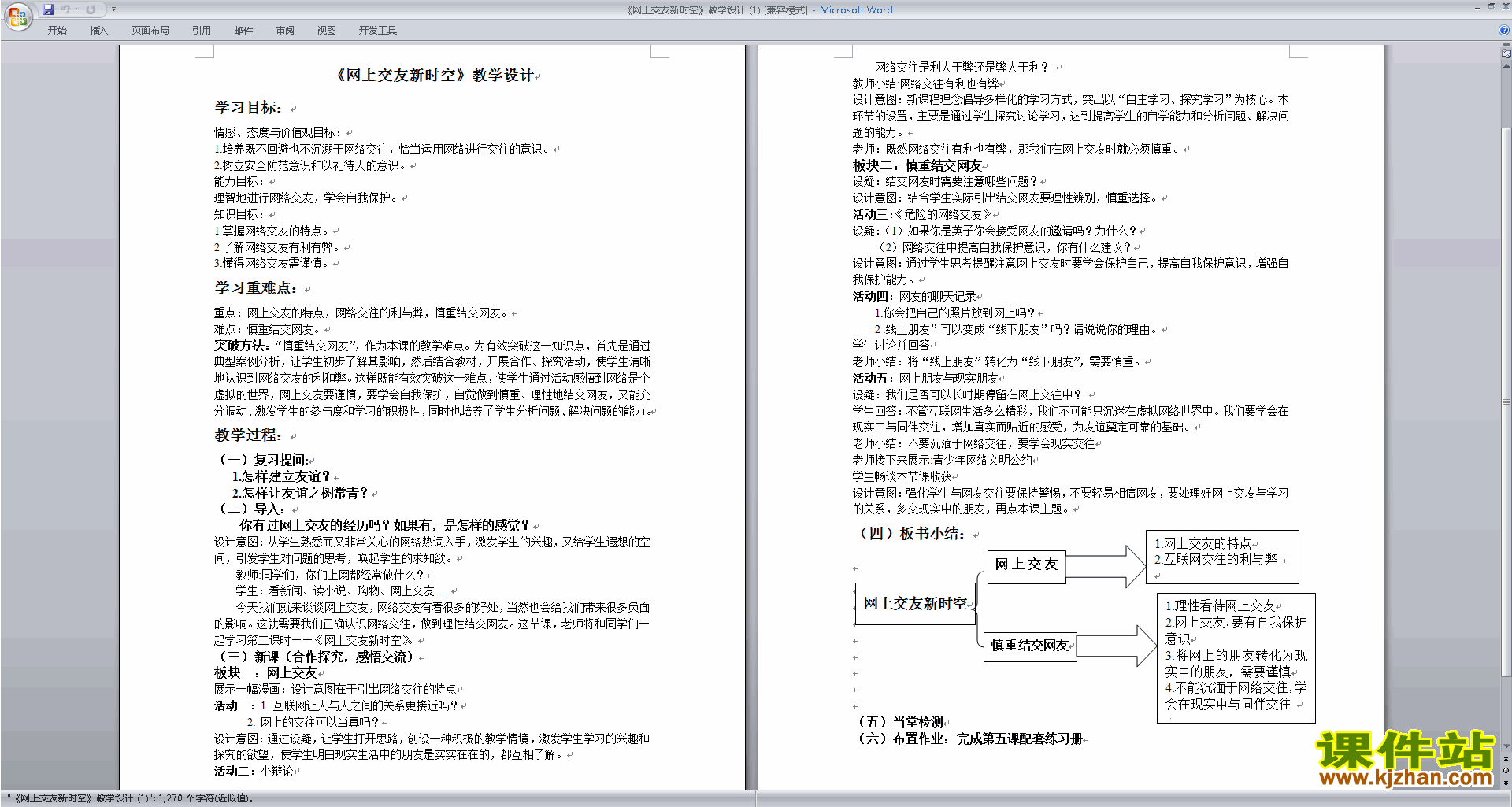This screenshot has height=807, width=1512.
Task: Click the line 2.怎样让友谊之树常青?
Action: tap(300, 493)
